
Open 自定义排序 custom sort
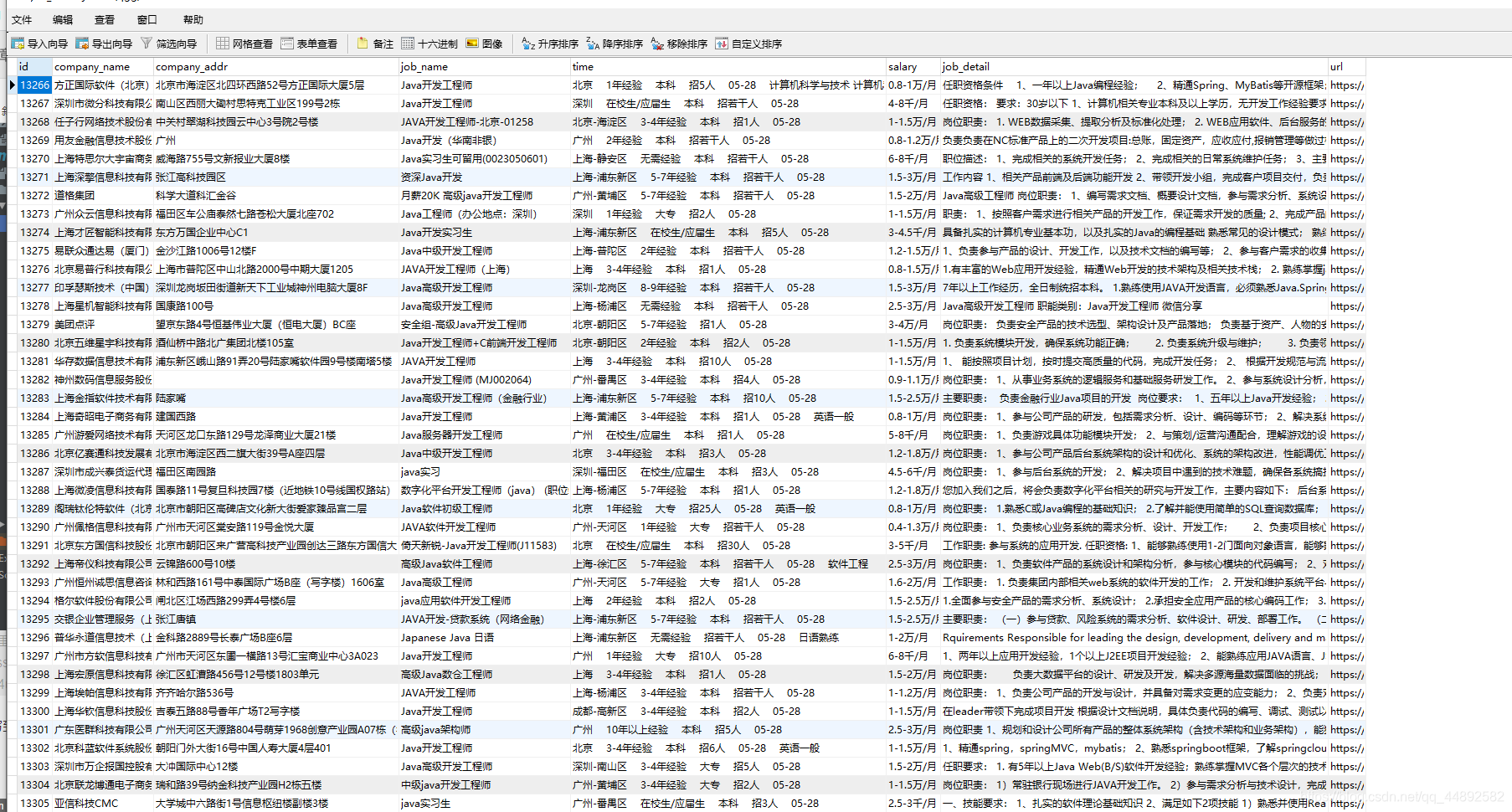[x=748, y=44]
